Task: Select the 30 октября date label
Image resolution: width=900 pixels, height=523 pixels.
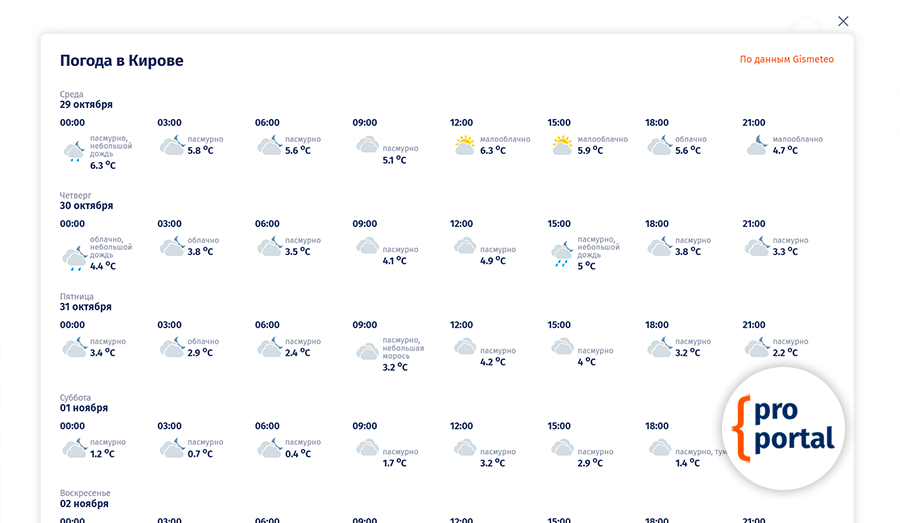Action: pyautogui.click(x=86, y=206)
